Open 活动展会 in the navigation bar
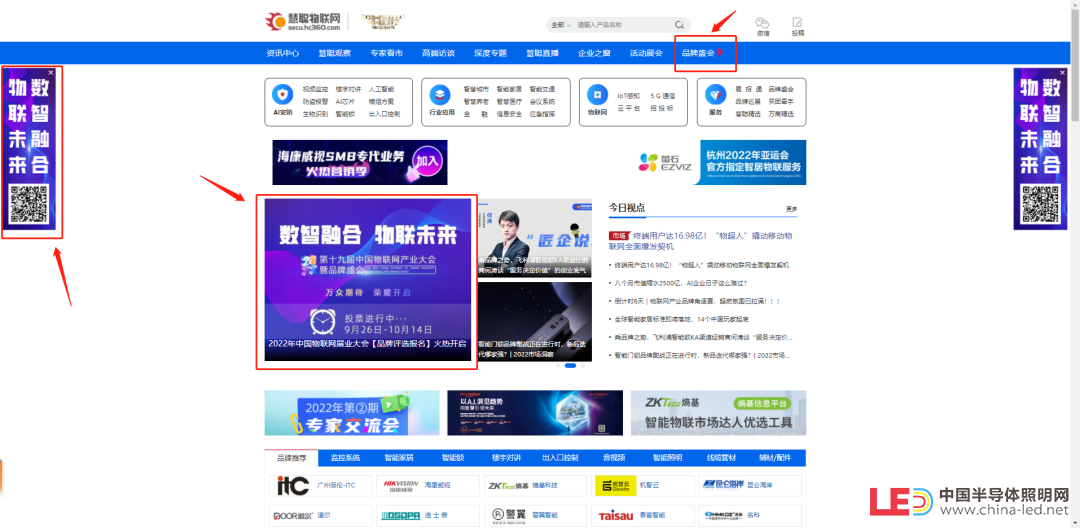1080x528 pixels. [x=646, y=53]
